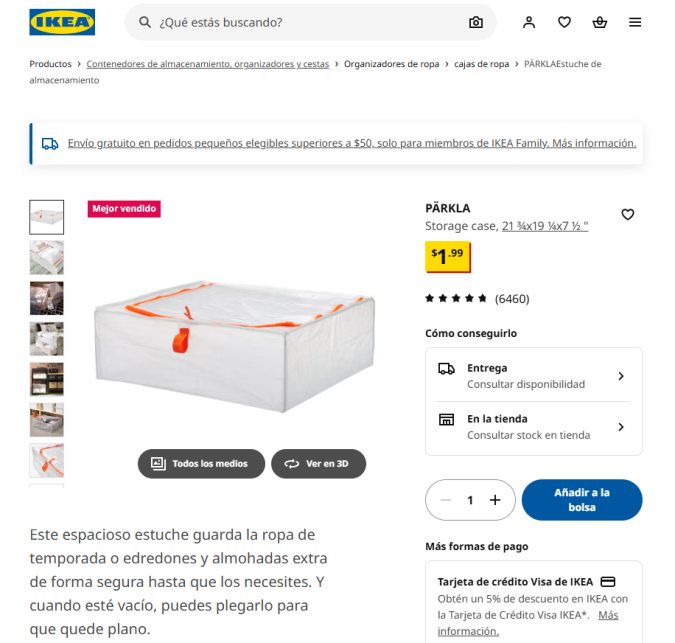The width and height of the screenshot is (675, 643).
Task: Open camera visual search icon
Action: point(475,22)
